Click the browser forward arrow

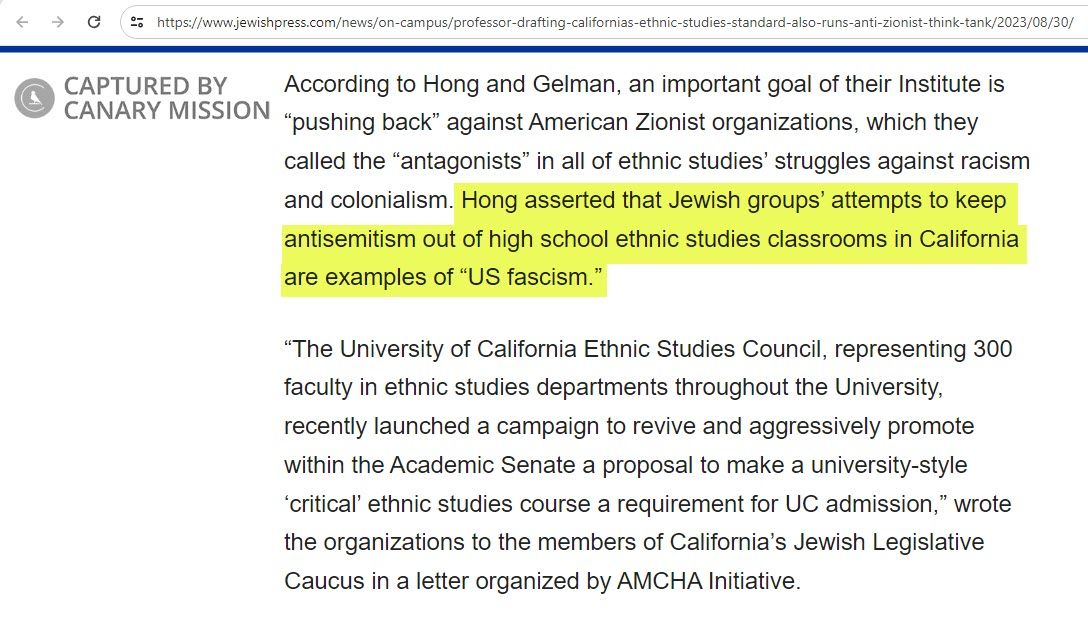58,21
